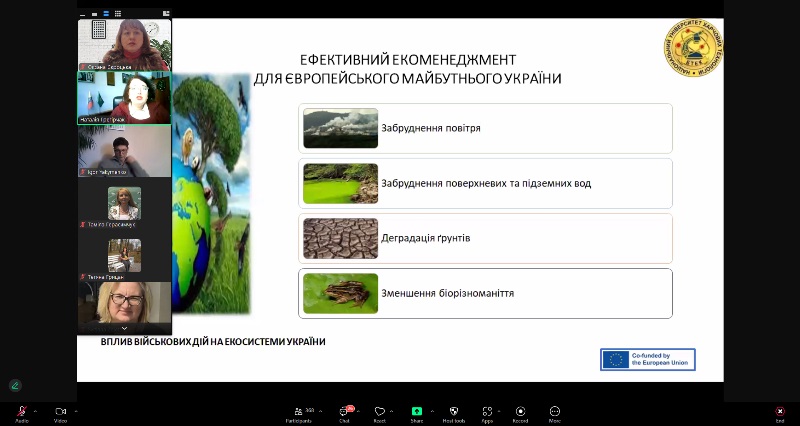This screenshot has width=800, height=426.
Task: Open React heart icon
Action: point(379,411)
